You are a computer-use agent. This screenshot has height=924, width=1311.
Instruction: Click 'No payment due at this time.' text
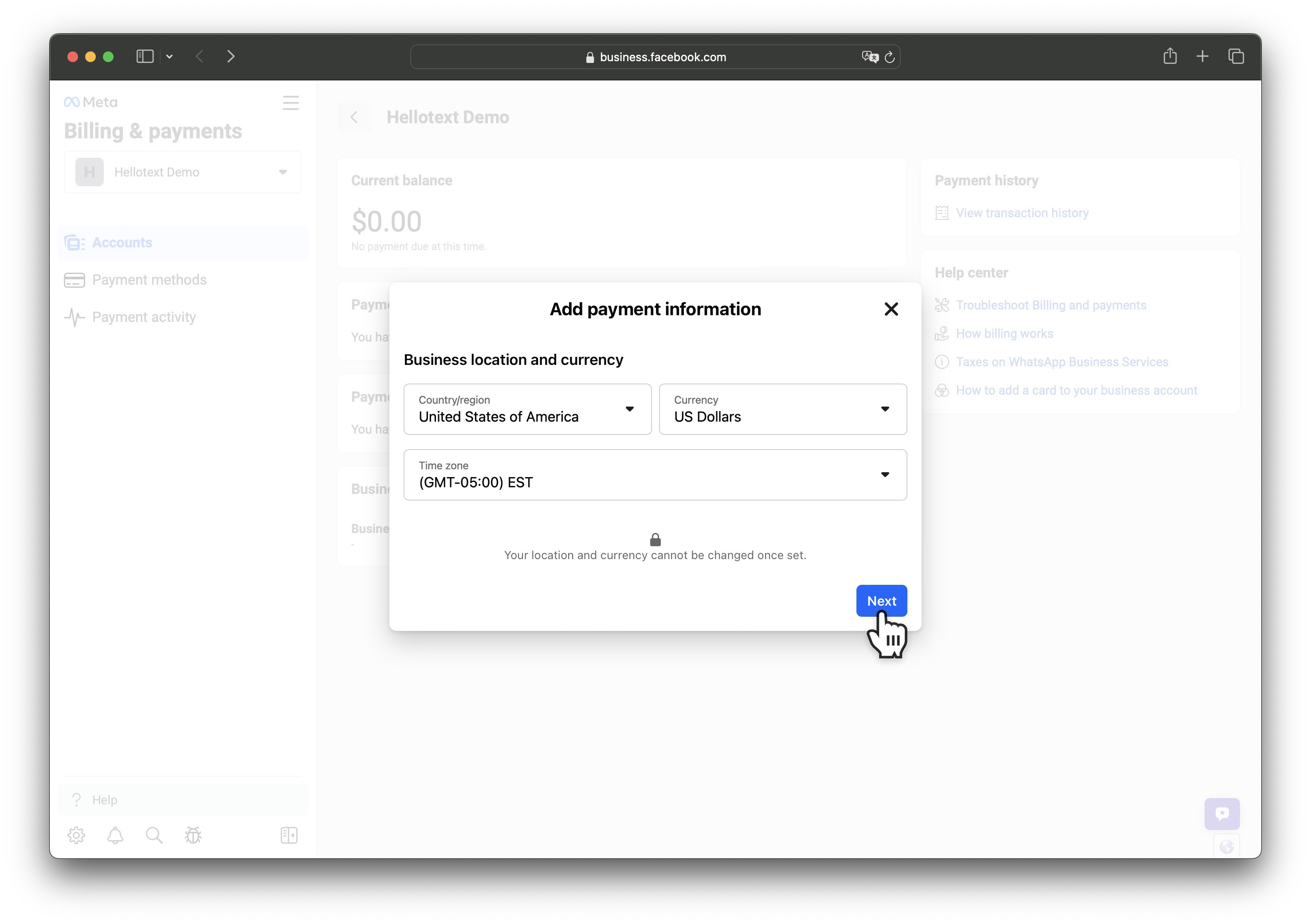click(419, 247)
